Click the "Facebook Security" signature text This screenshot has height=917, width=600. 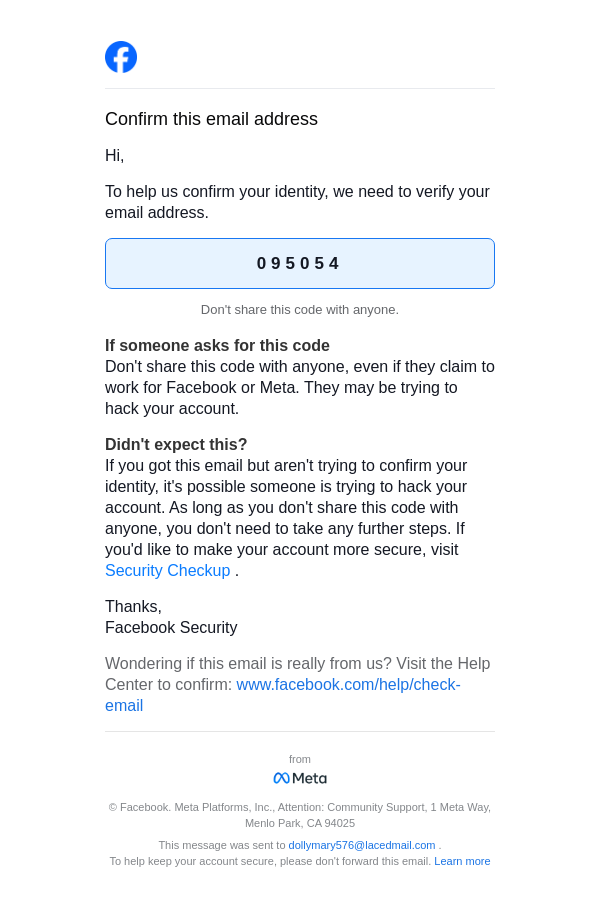171,628
